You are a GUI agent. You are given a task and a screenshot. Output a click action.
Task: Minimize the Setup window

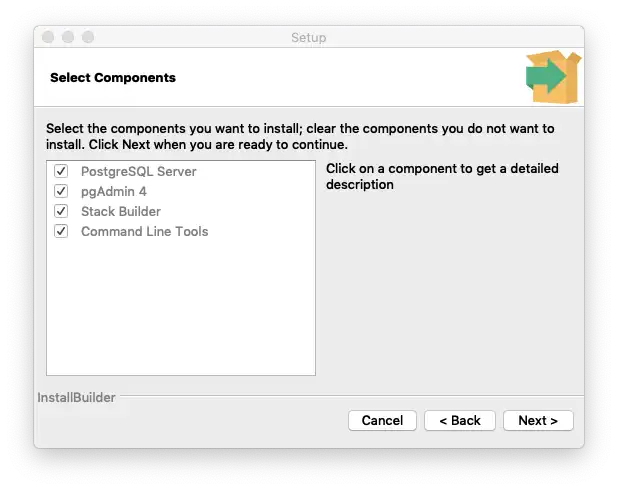pyautogui.click(x=69, y=38)
